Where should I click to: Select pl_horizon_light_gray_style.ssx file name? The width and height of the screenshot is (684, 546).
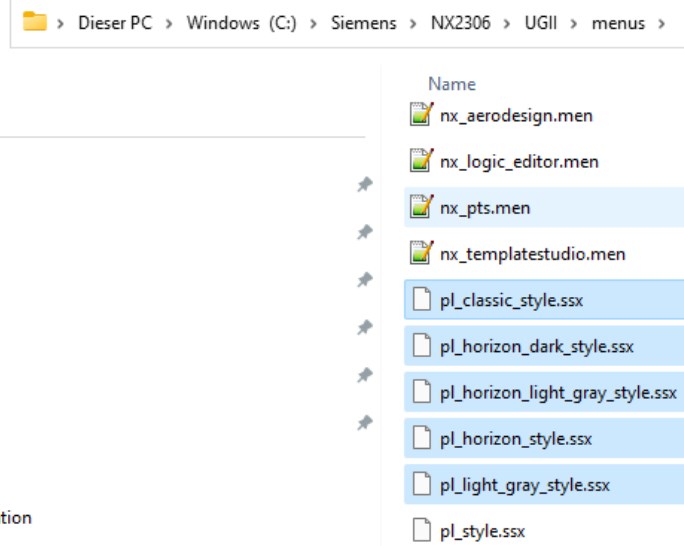558,392
